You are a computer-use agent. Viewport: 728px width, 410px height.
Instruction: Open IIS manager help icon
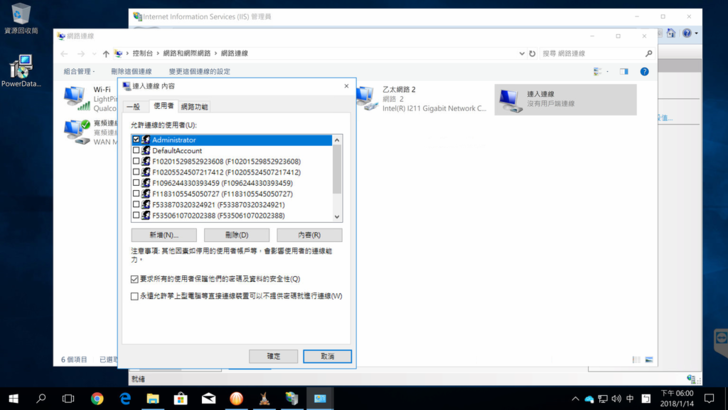(687, 33)
